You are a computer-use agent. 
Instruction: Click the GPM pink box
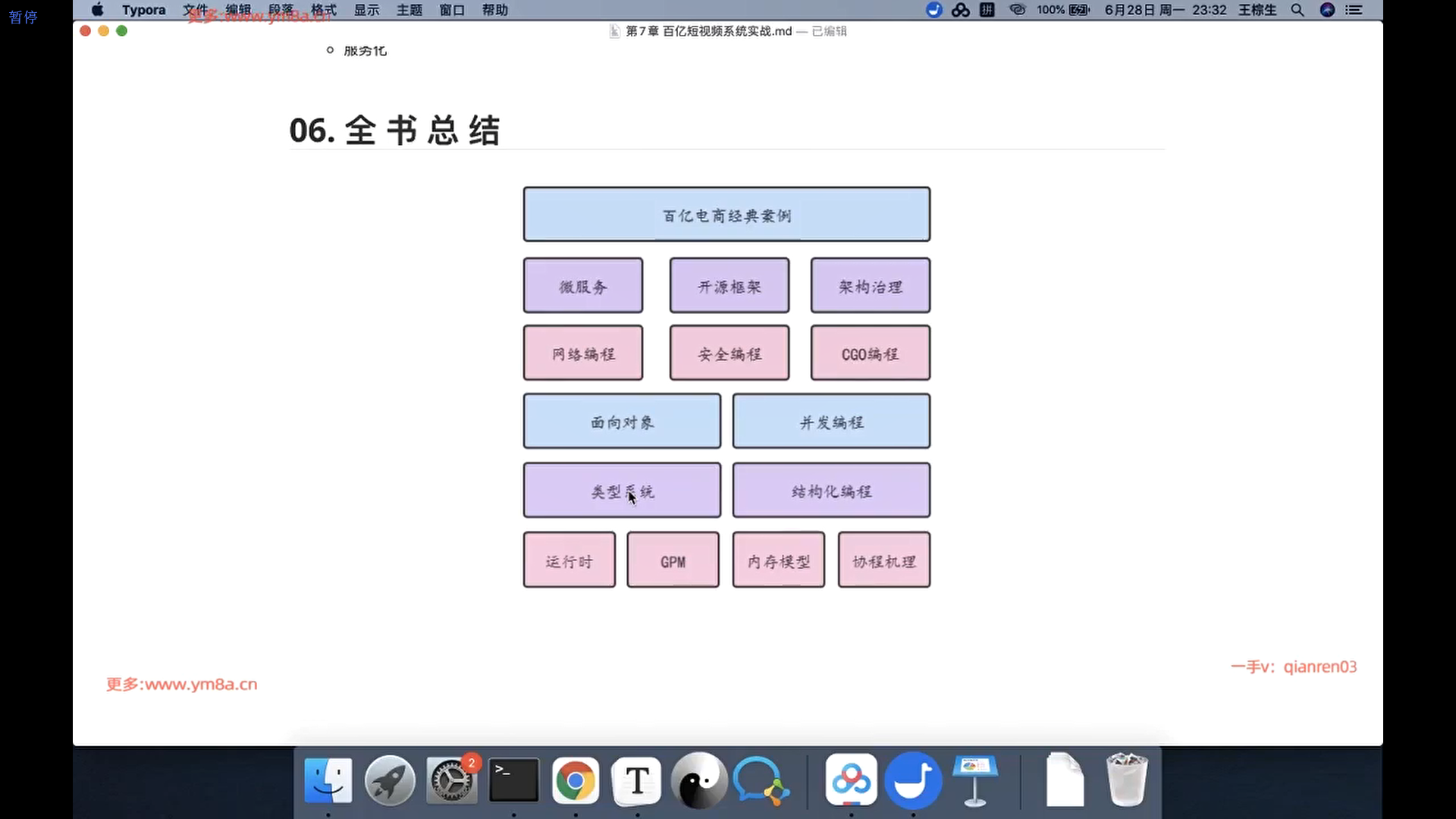pyautogui.click(x=673, y=560)
